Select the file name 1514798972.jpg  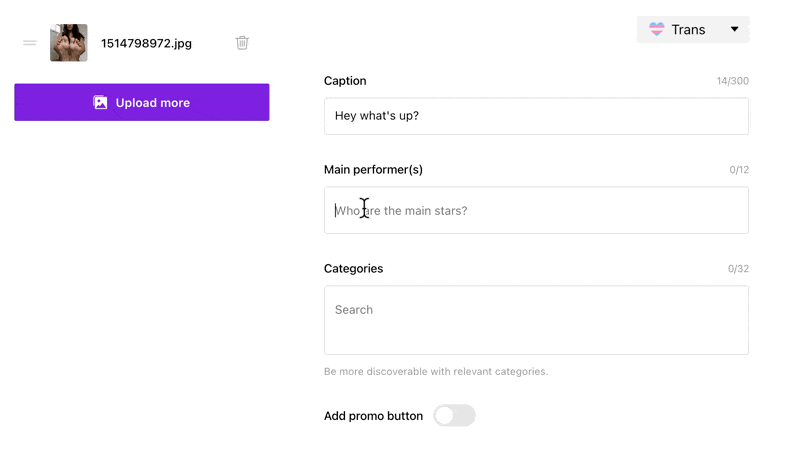[146, 43]
